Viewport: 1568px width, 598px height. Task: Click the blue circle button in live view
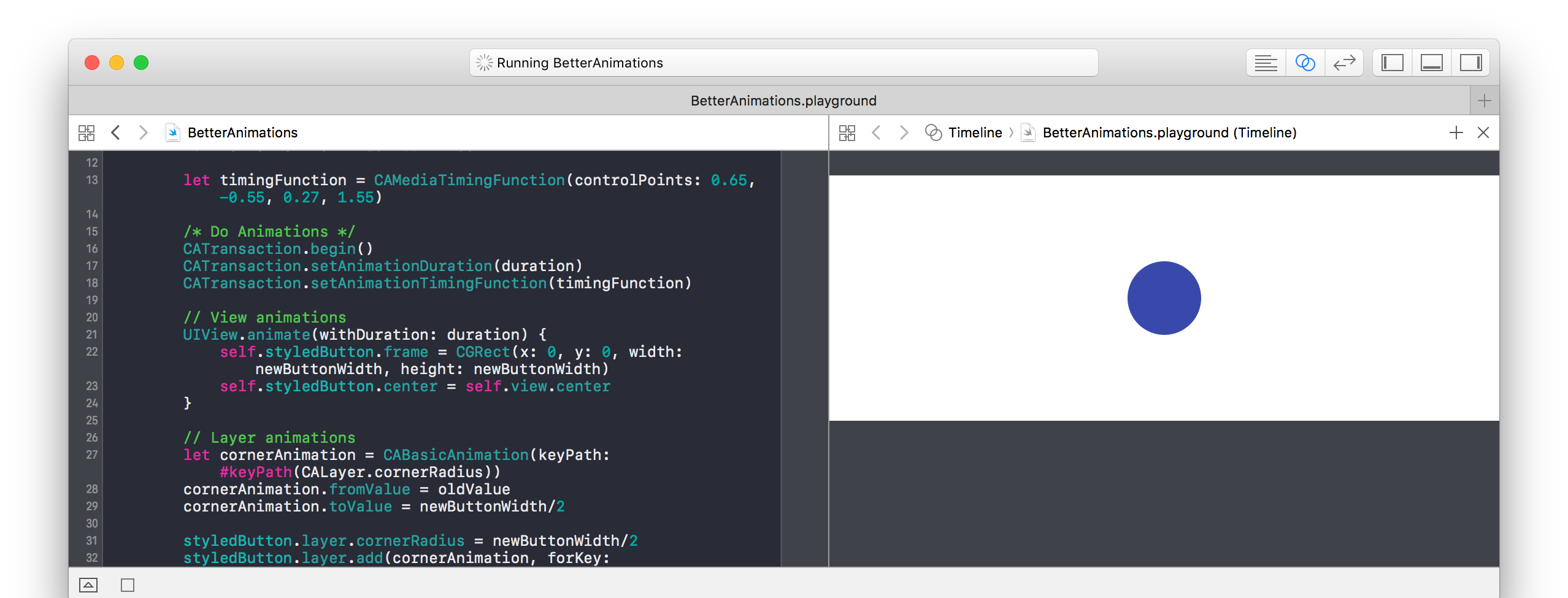(x=1164, y=298)
